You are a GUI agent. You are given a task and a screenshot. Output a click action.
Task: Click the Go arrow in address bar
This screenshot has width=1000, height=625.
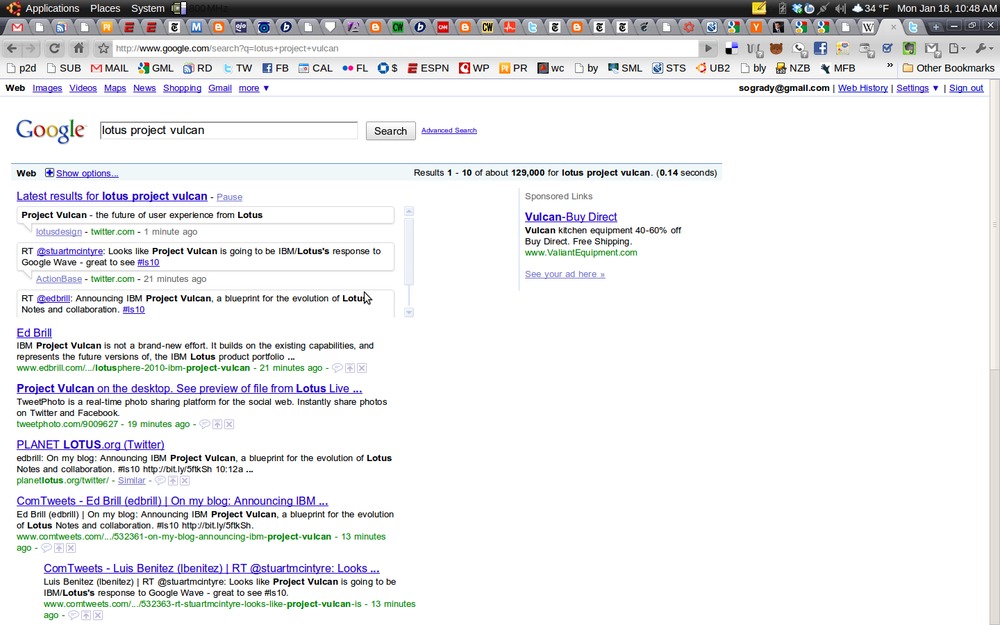[x=708, y=48]
